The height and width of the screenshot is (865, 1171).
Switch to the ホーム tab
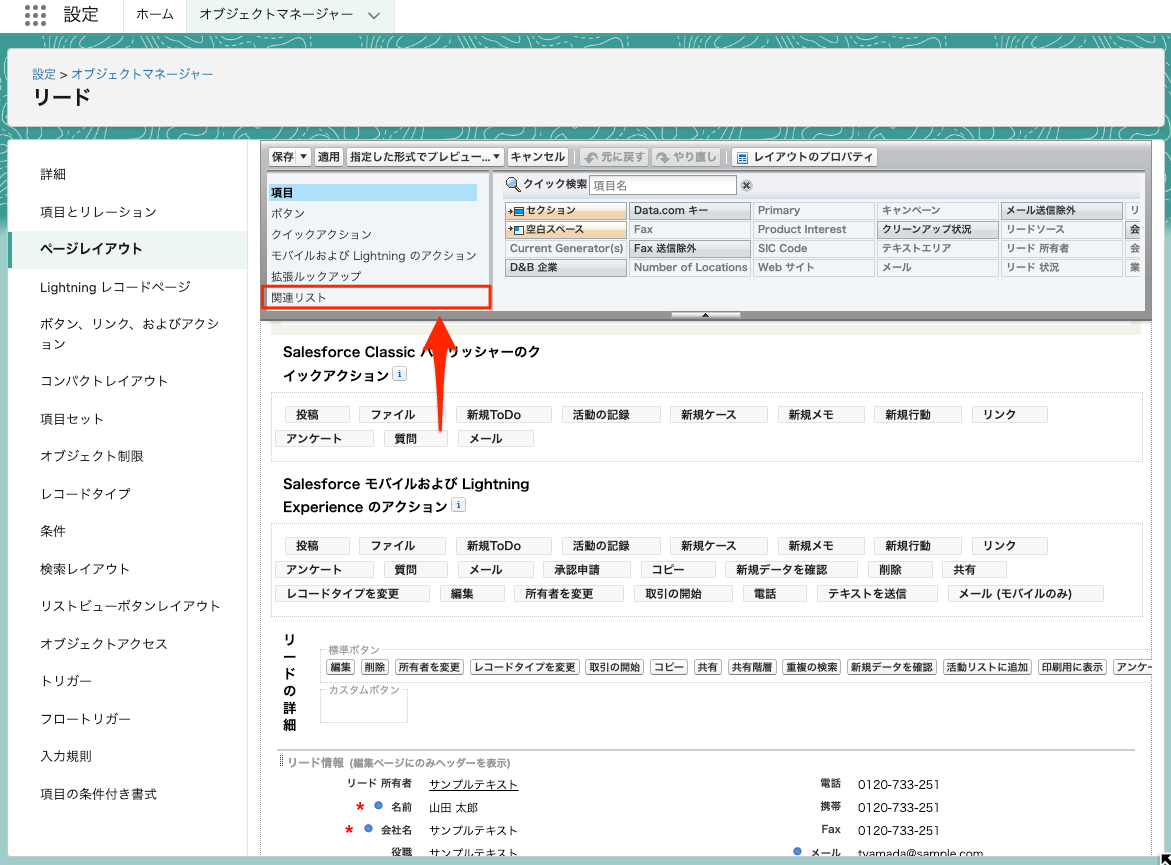coord(155,15)
